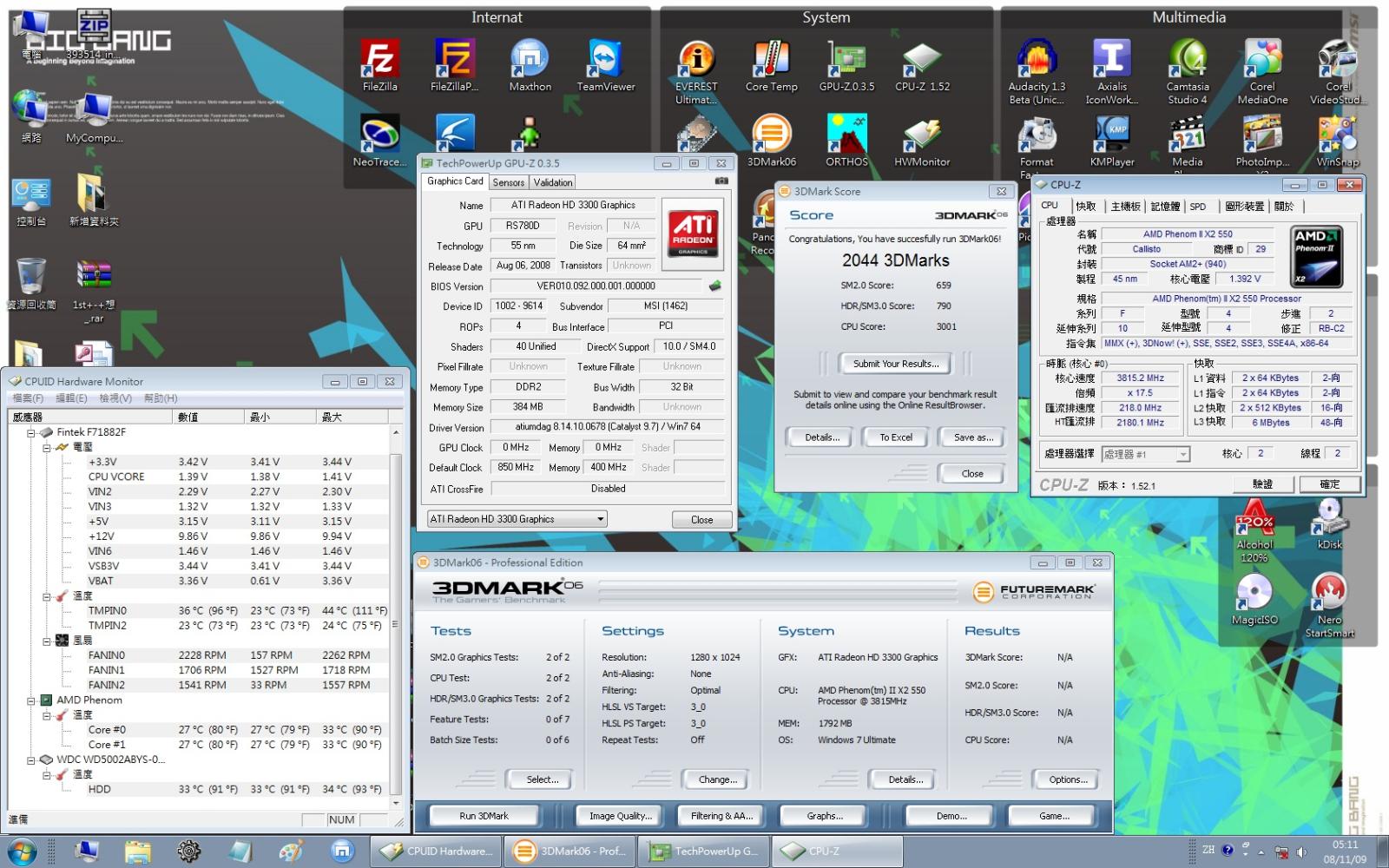Collapse WDC WD5002ABYS hard drive node
This screenshot has width=1389, height=868.
coord(31,760)
